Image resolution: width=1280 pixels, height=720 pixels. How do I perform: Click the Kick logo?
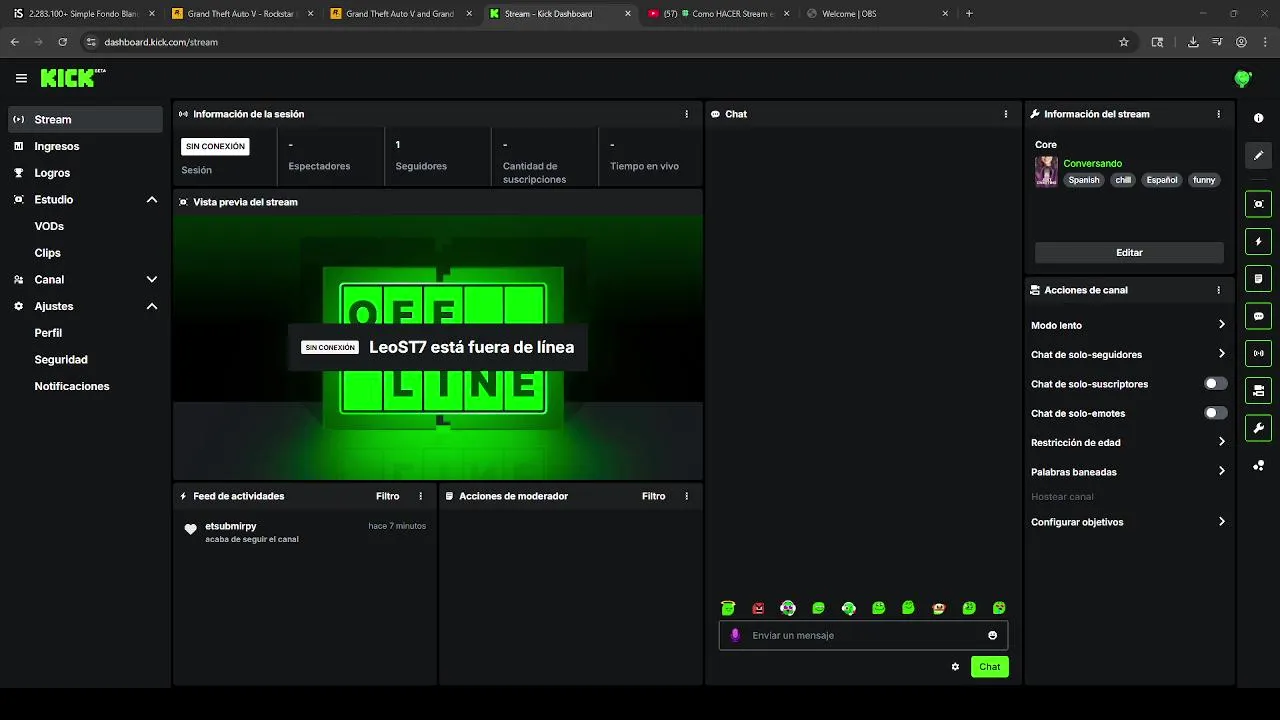(73, 78)
